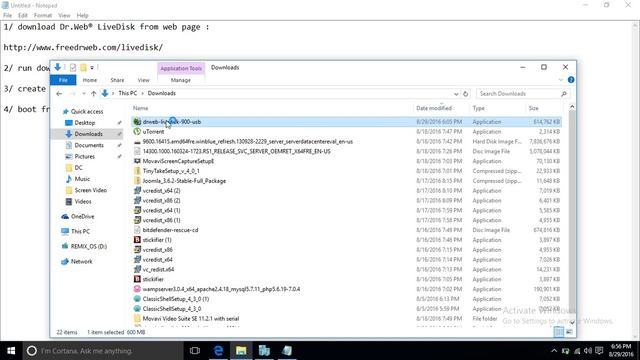
Task: Open Explorer help icon
Action: (571, 80)
